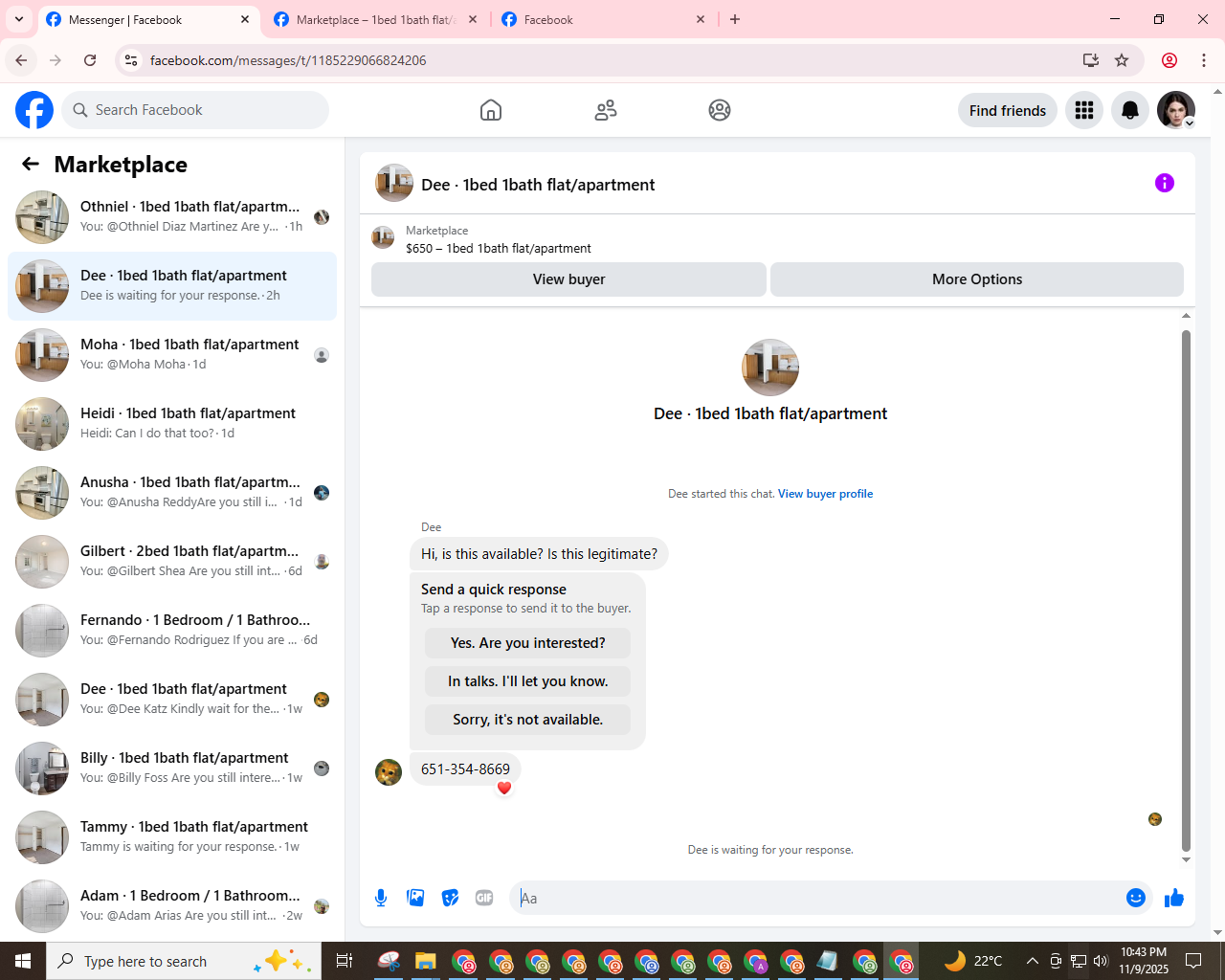Open the tab search dropdown arrow
The height and width of the screenshot is (980, 1225).
[x=19, y=19]
